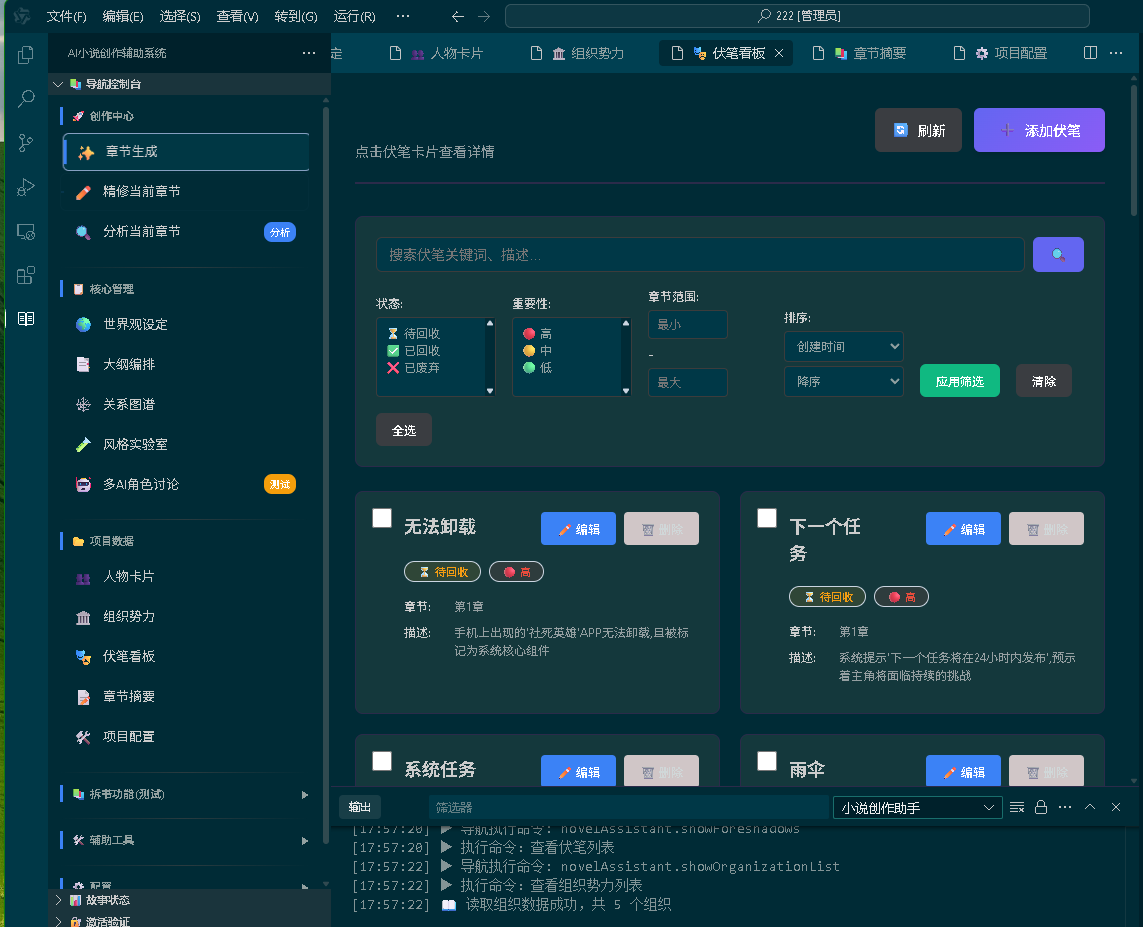The height and width of the screenshot is (927, 1143).
Task: Toggle auto-scroll lock in the output panel
Action: point(1040,806)
